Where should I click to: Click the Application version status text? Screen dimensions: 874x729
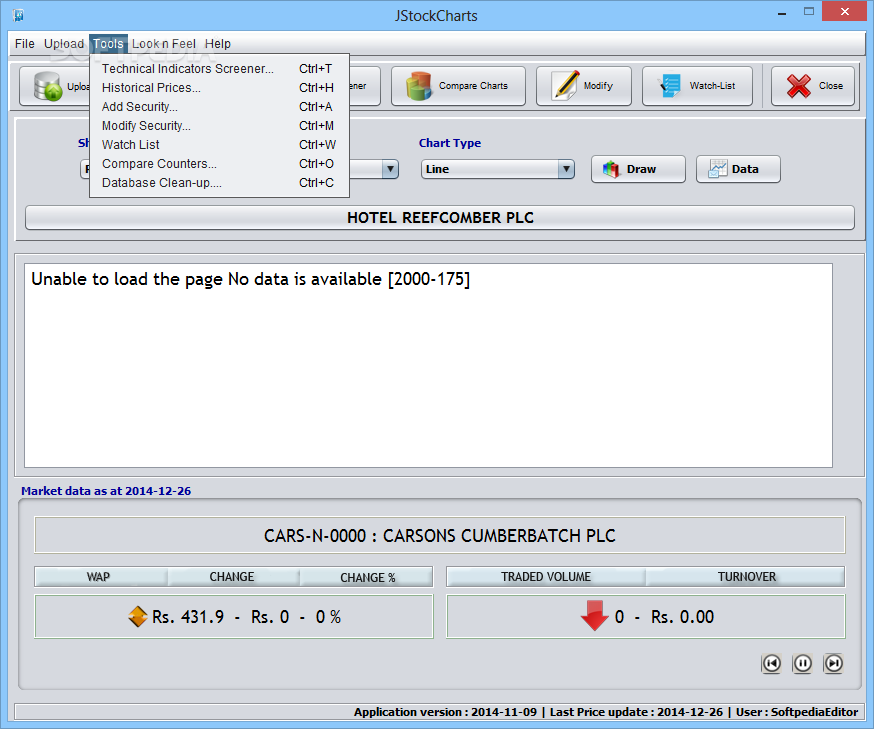point(445,712)
